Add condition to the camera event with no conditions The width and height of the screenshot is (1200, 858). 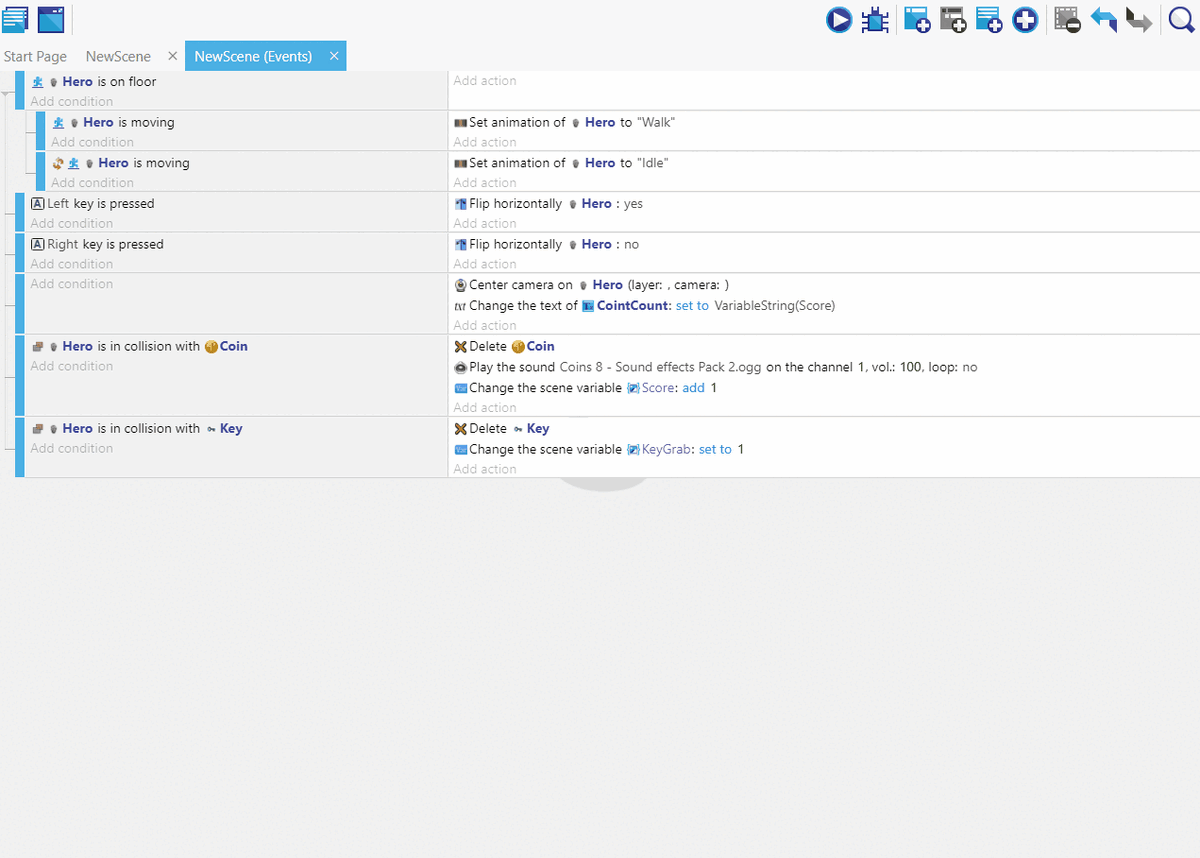tap(71, 284)
